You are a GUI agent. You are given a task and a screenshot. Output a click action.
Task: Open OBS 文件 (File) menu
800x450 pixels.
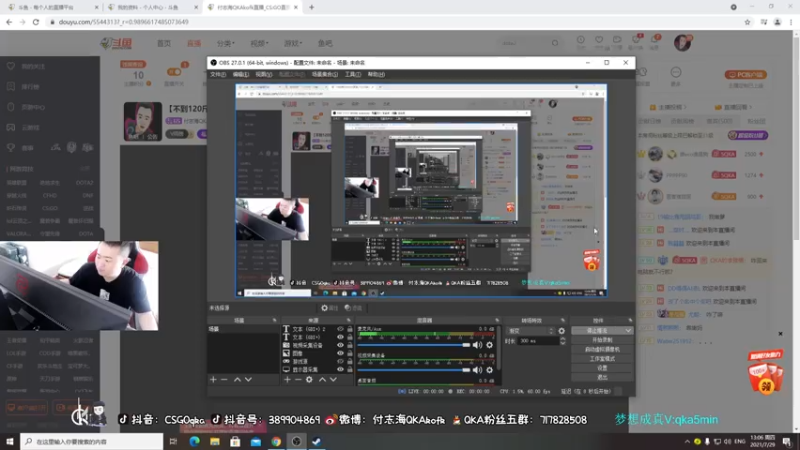(x=218, y=74)
